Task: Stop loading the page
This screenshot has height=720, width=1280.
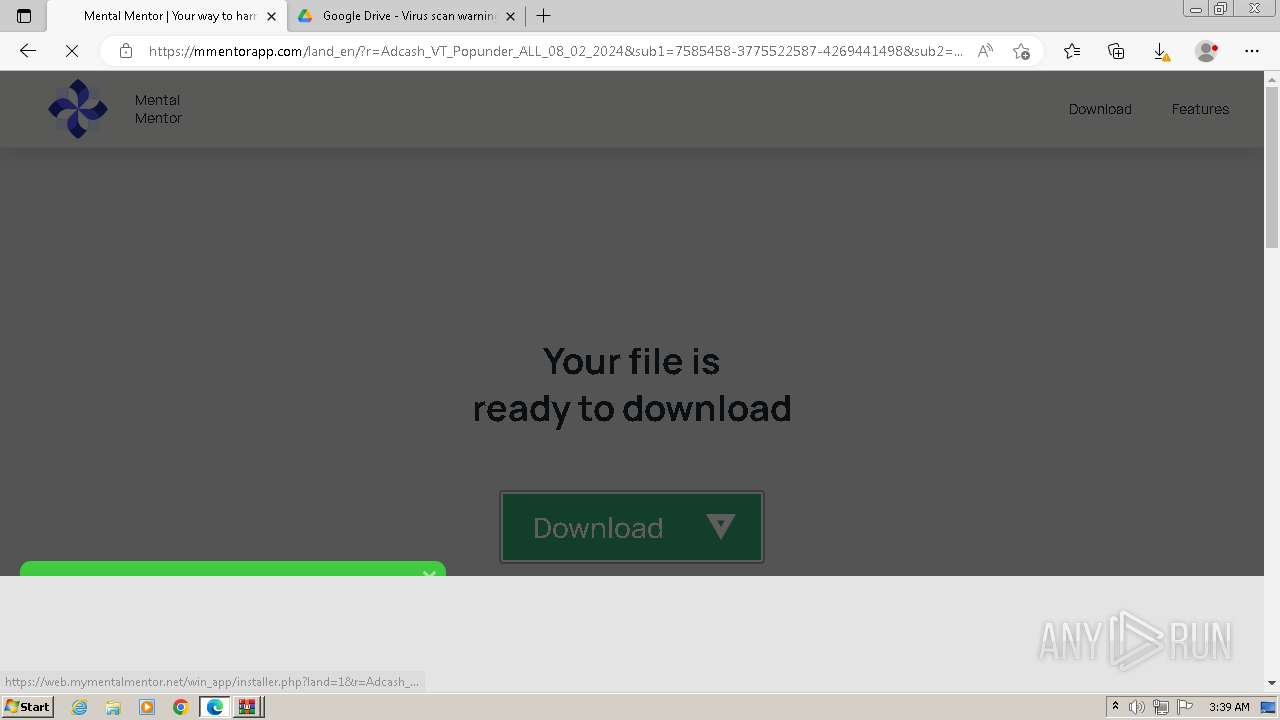Action: point(72,51)
